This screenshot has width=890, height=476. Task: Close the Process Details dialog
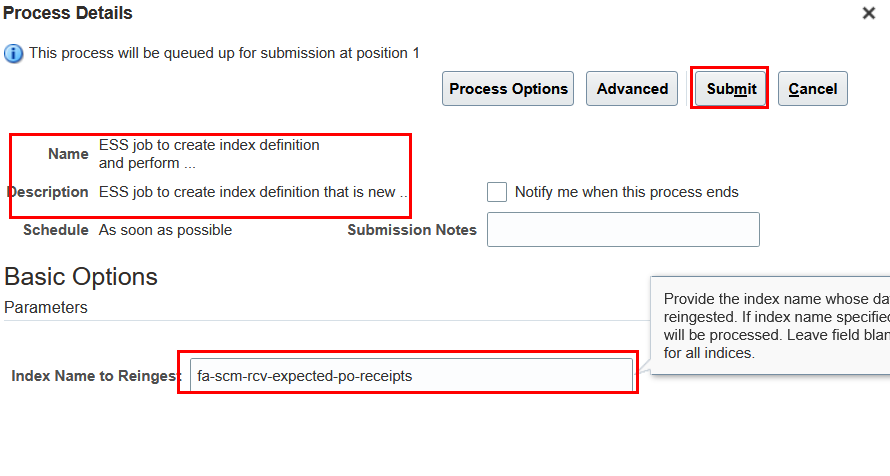868,13
